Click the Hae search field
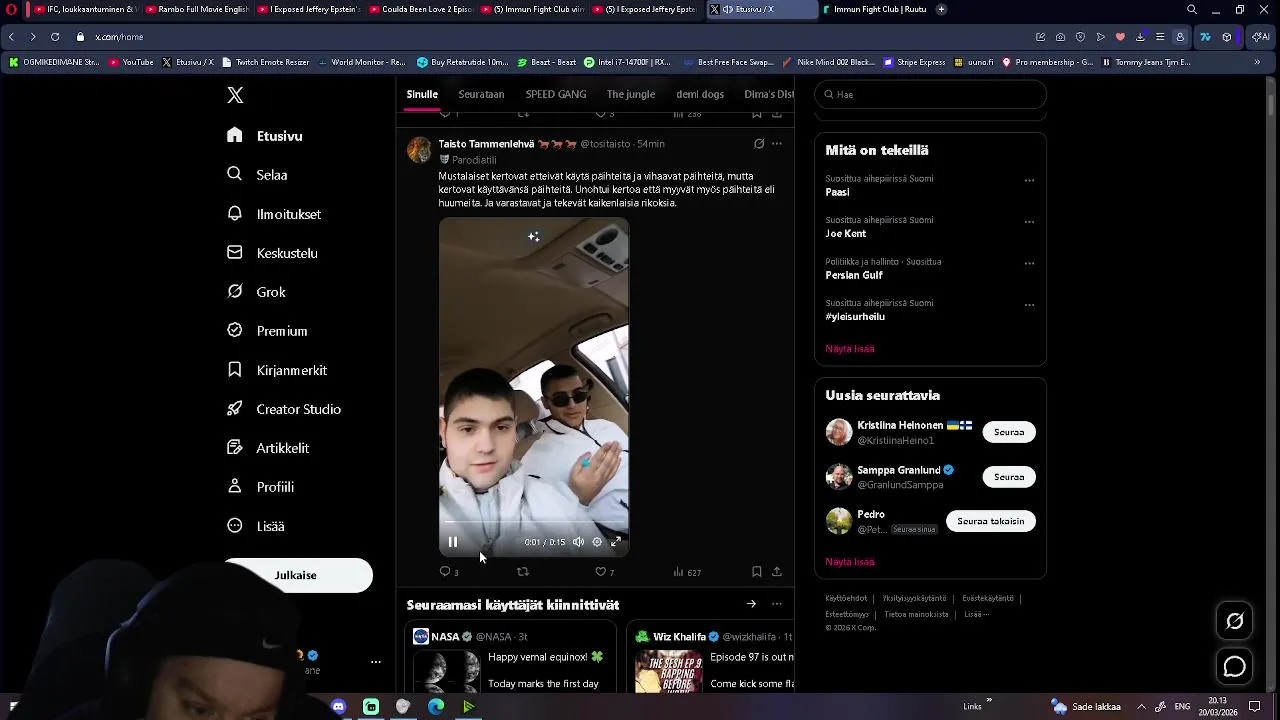Screen dimensions: 1280x720 pyautogui.click(x=931, y=94)
